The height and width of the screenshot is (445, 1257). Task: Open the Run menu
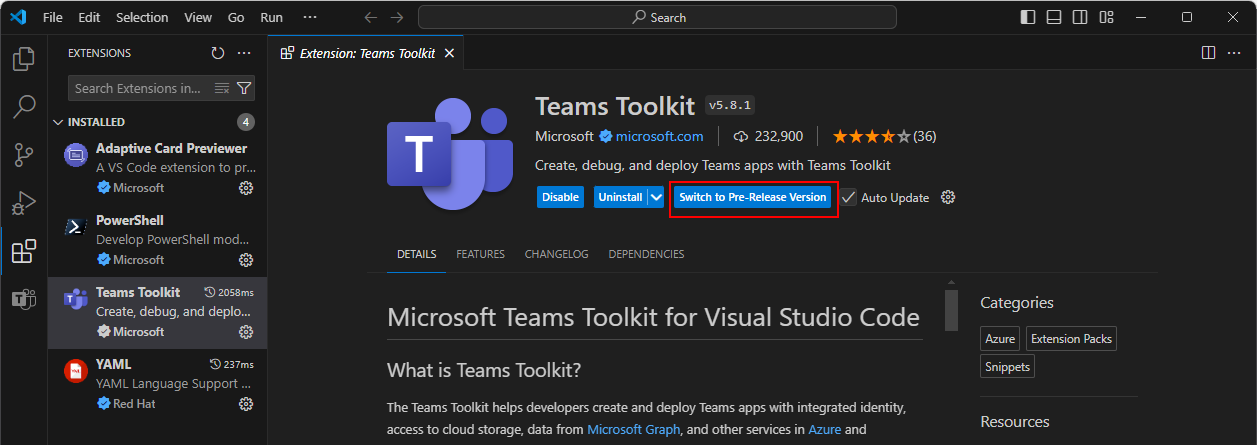[x=271, y=17]
